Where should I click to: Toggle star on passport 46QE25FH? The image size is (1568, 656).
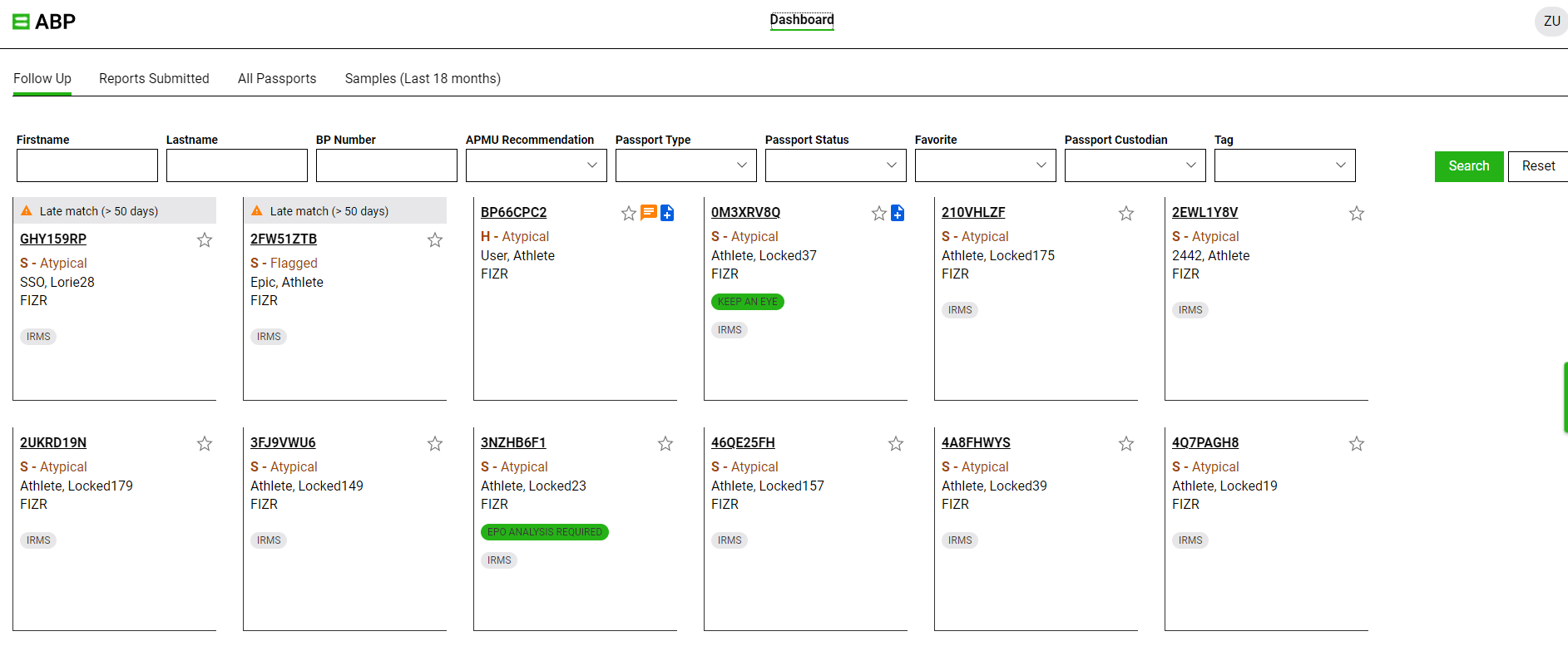pyautogui.click(x=896, y=444)
